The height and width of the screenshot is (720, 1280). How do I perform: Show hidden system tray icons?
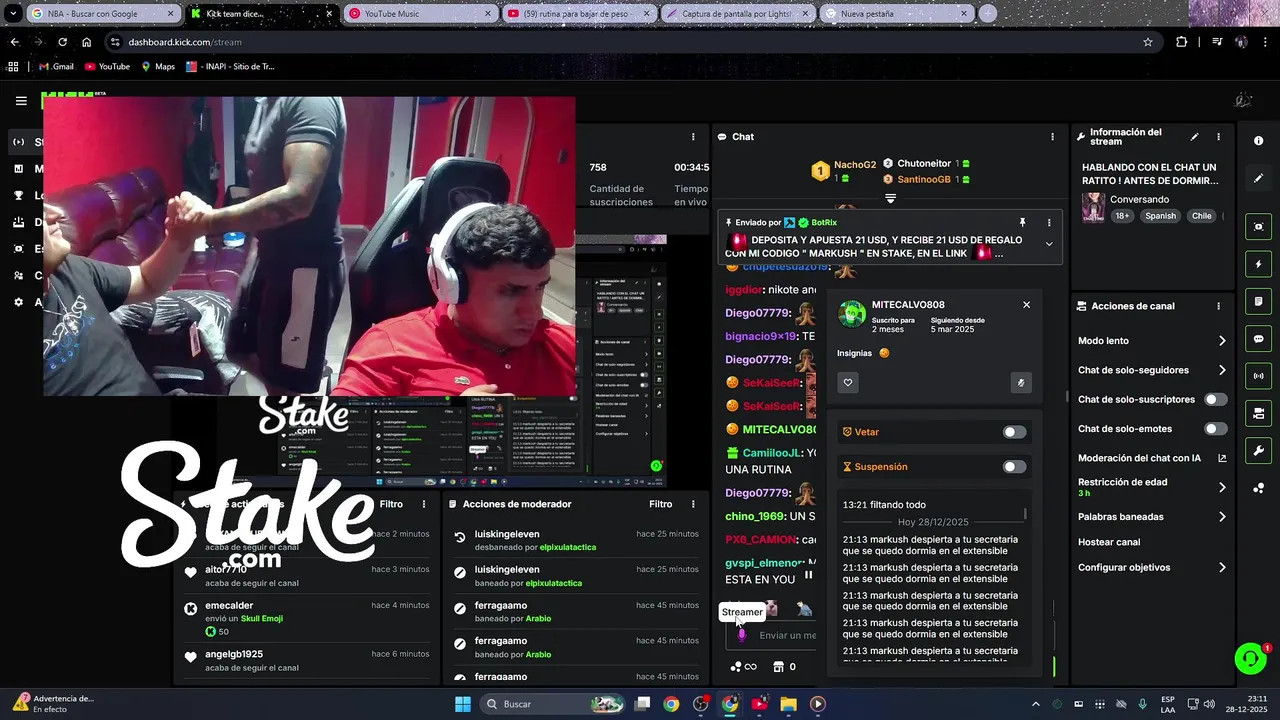[1034, 704]
